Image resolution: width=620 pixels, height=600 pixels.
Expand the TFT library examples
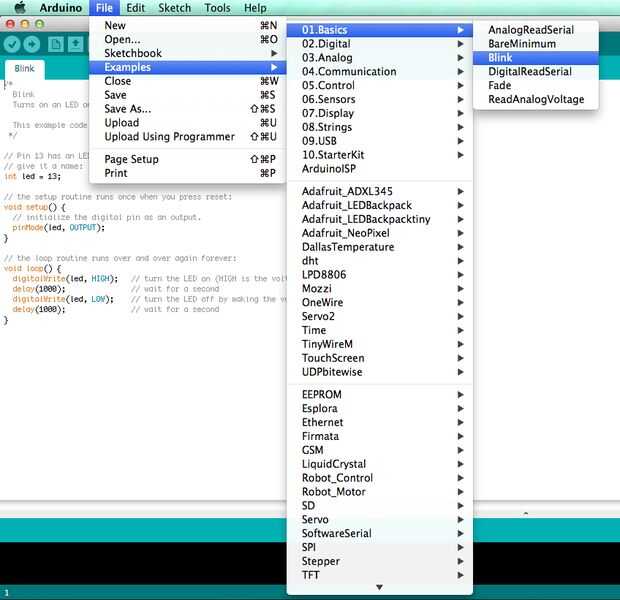point(379,575)
